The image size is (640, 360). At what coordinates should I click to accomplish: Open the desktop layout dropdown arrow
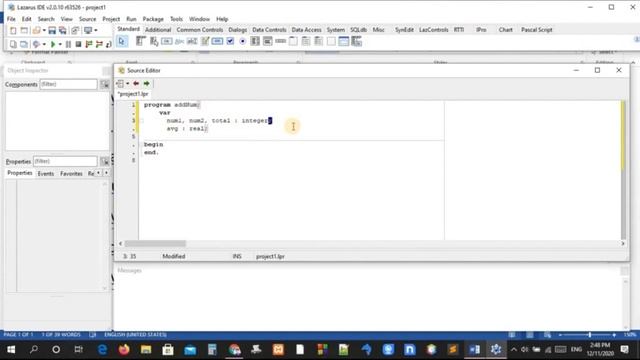96,31
